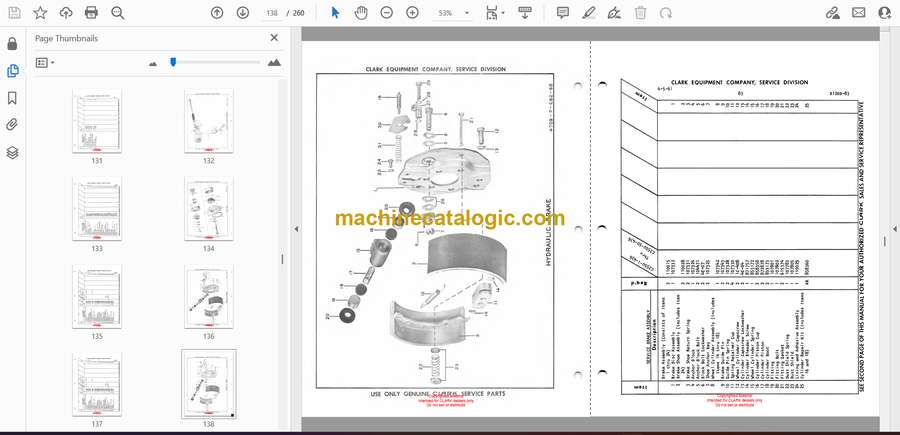Image resolution: width=900 pixels, height=435 pixels.
Task: Zoom in with the plus button
Action: (x=413, y=13)
